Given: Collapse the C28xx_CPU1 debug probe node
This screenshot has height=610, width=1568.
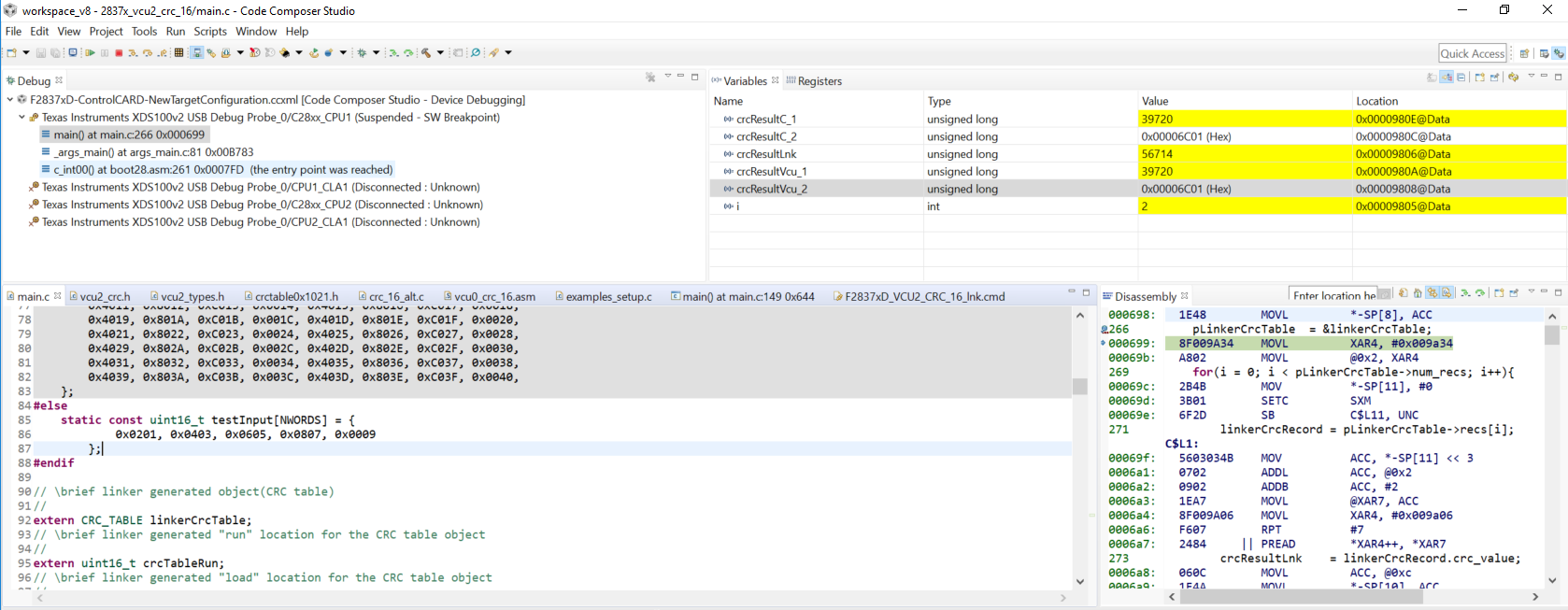Looking at the screenshot, I should point(21,117).
